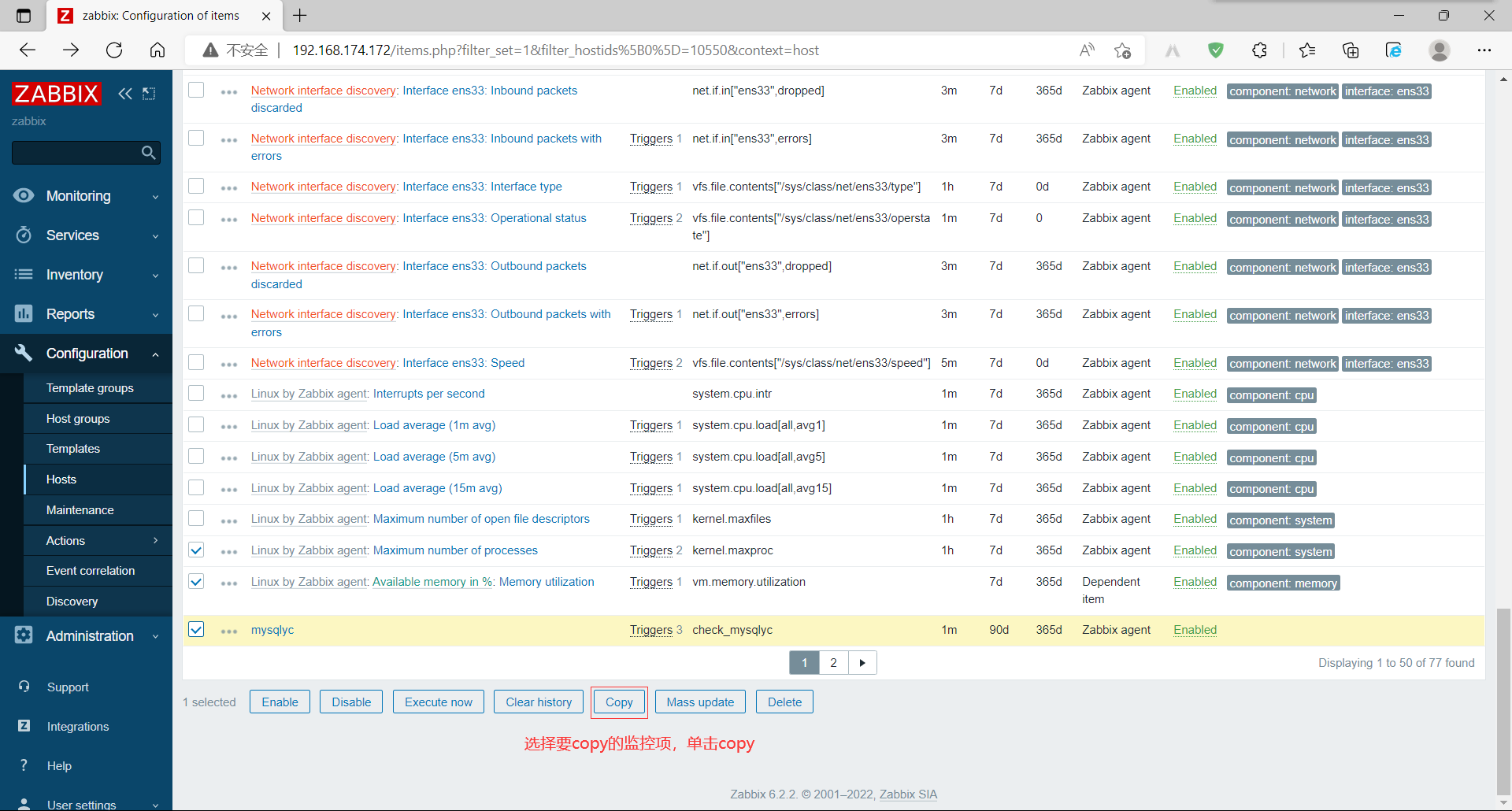Click the sidebar search magnifier icon
This screenshot has width=1512, height=811.
148,152
